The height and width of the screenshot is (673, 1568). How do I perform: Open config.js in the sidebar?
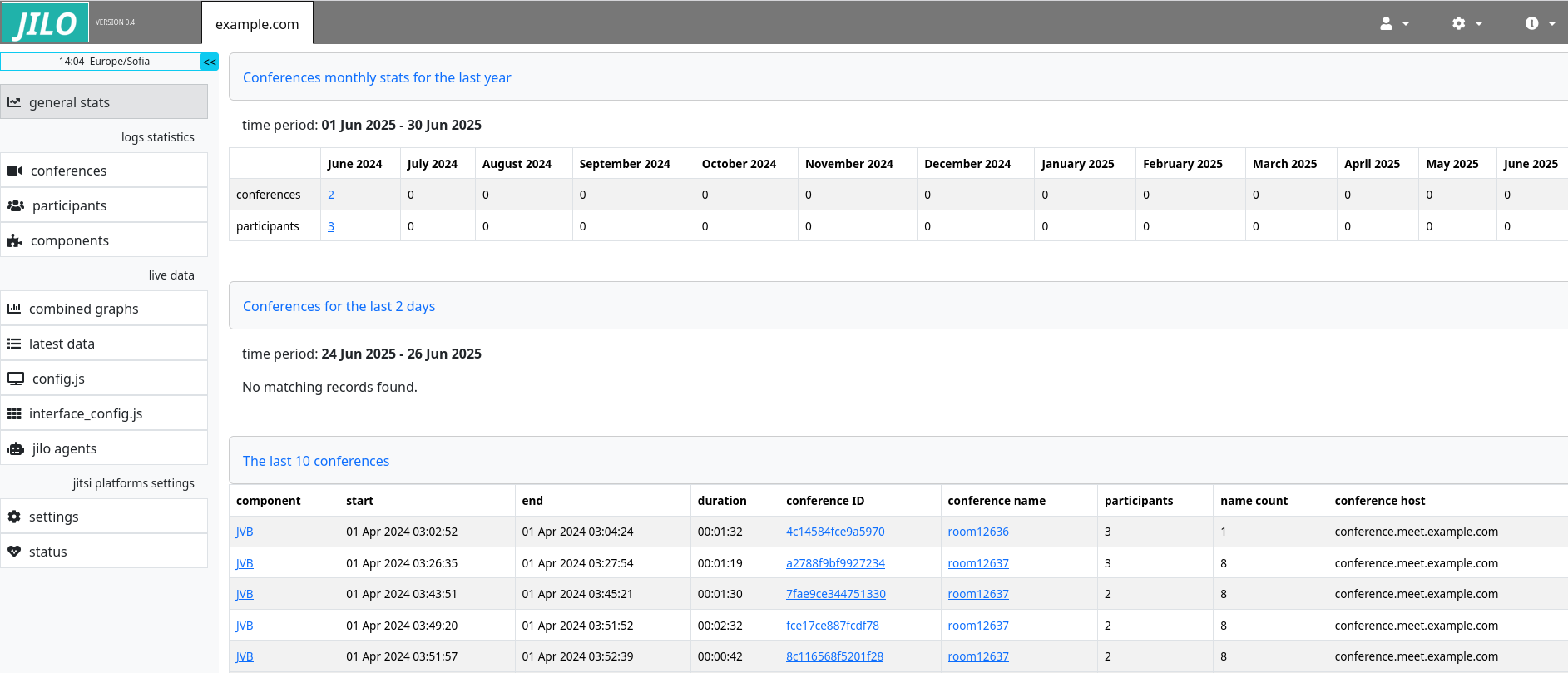point(58,379)
